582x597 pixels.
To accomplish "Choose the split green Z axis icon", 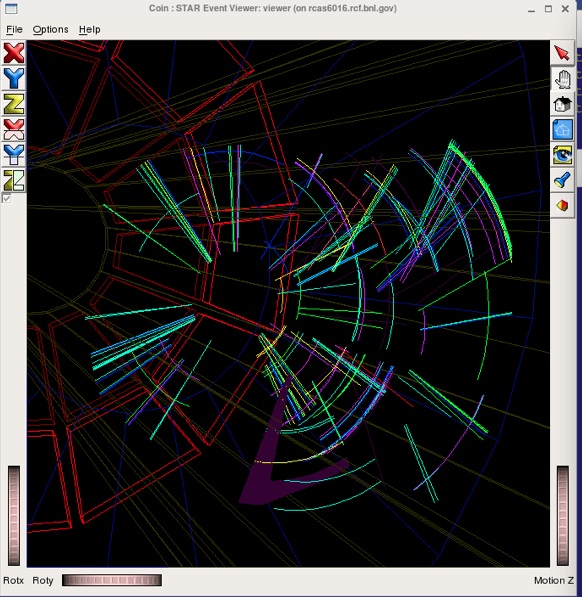I will 14,180.
